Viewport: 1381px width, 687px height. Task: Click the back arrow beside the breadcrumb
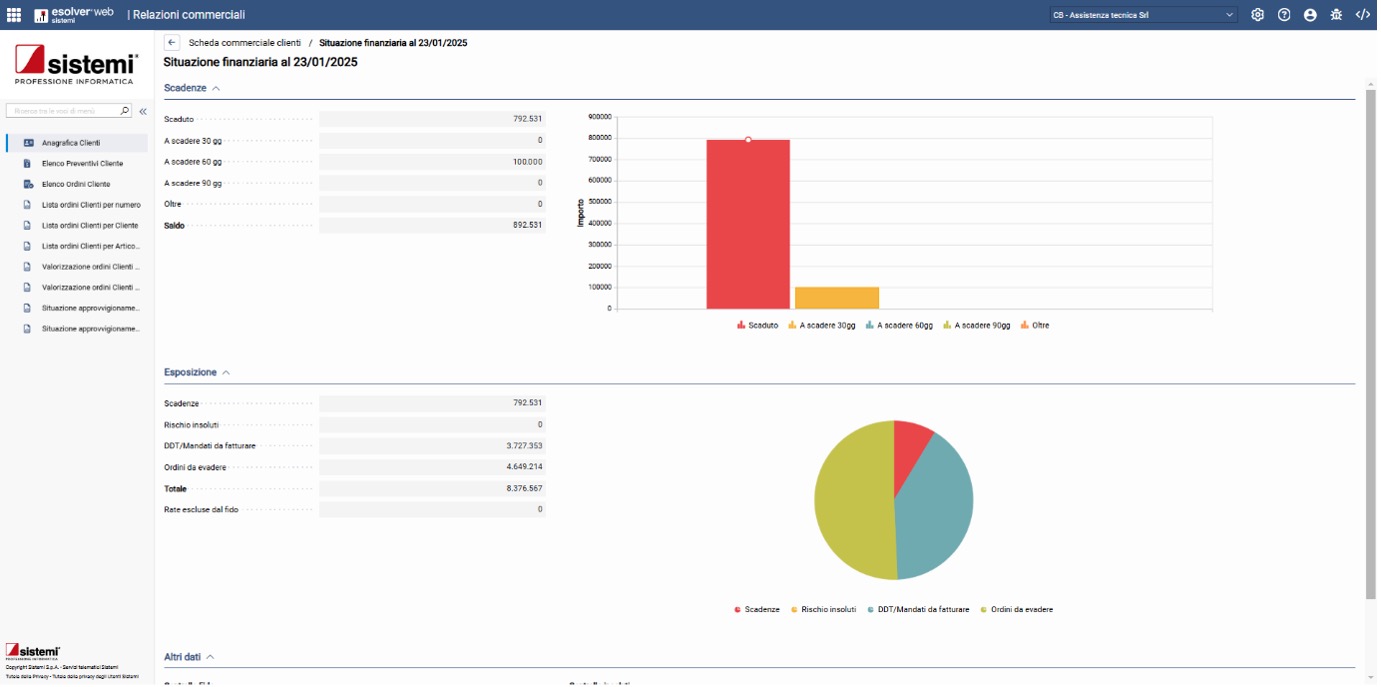click(x=172, y=43)
